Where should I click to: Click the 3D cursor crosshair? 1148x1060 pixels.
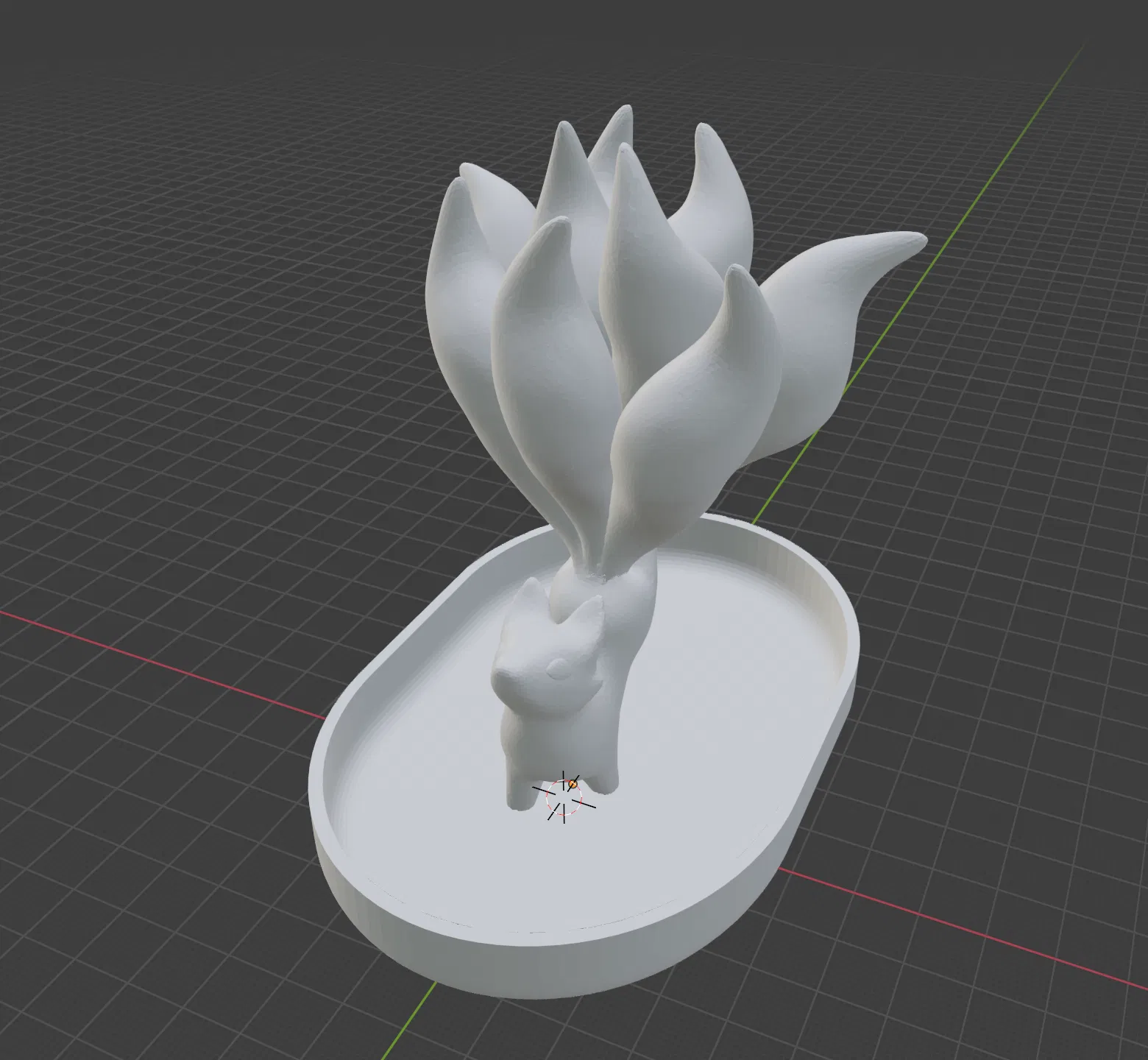tap(564, 796)
